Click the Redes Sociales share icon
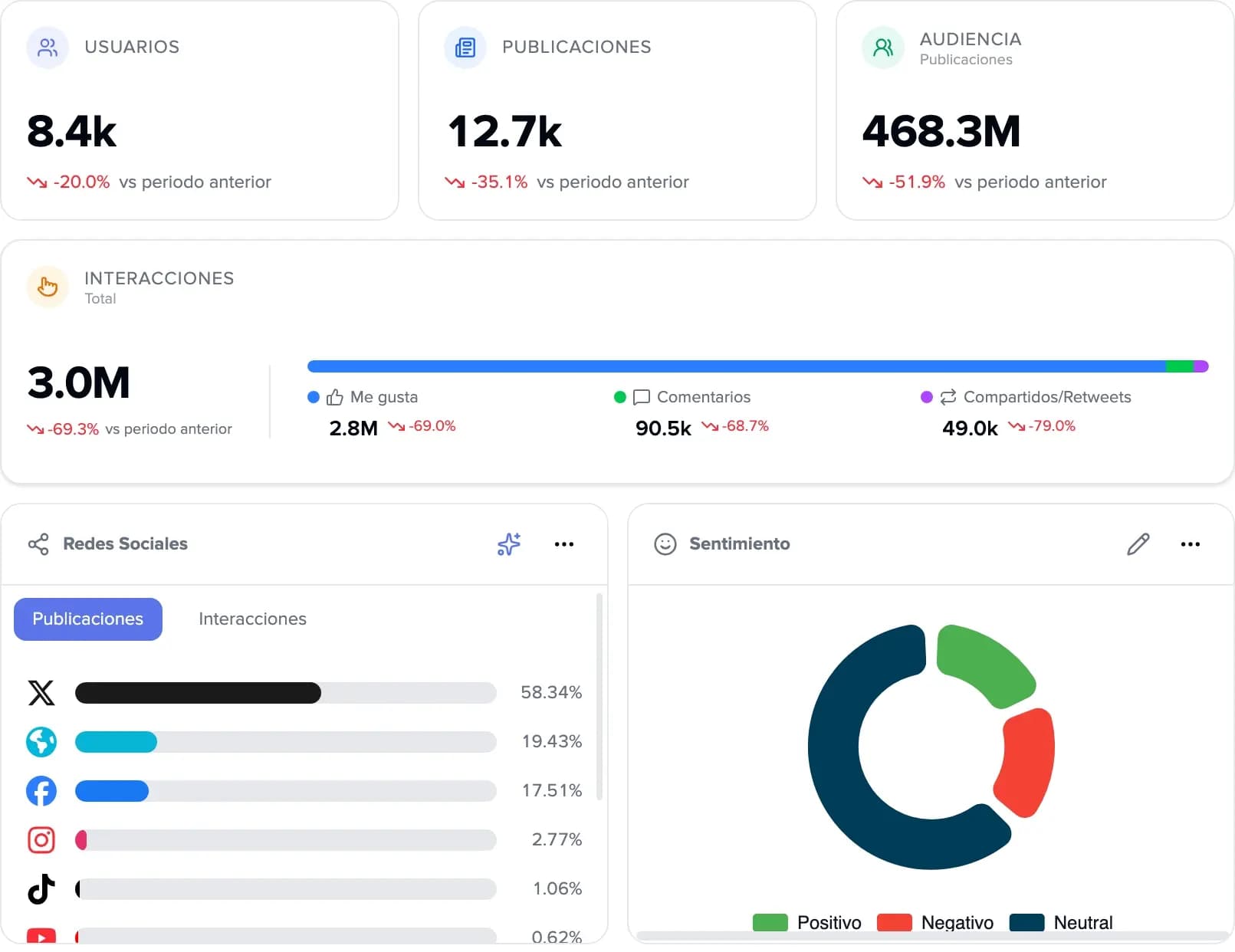This screenshot has height=952, width=1235. (38, 544)
